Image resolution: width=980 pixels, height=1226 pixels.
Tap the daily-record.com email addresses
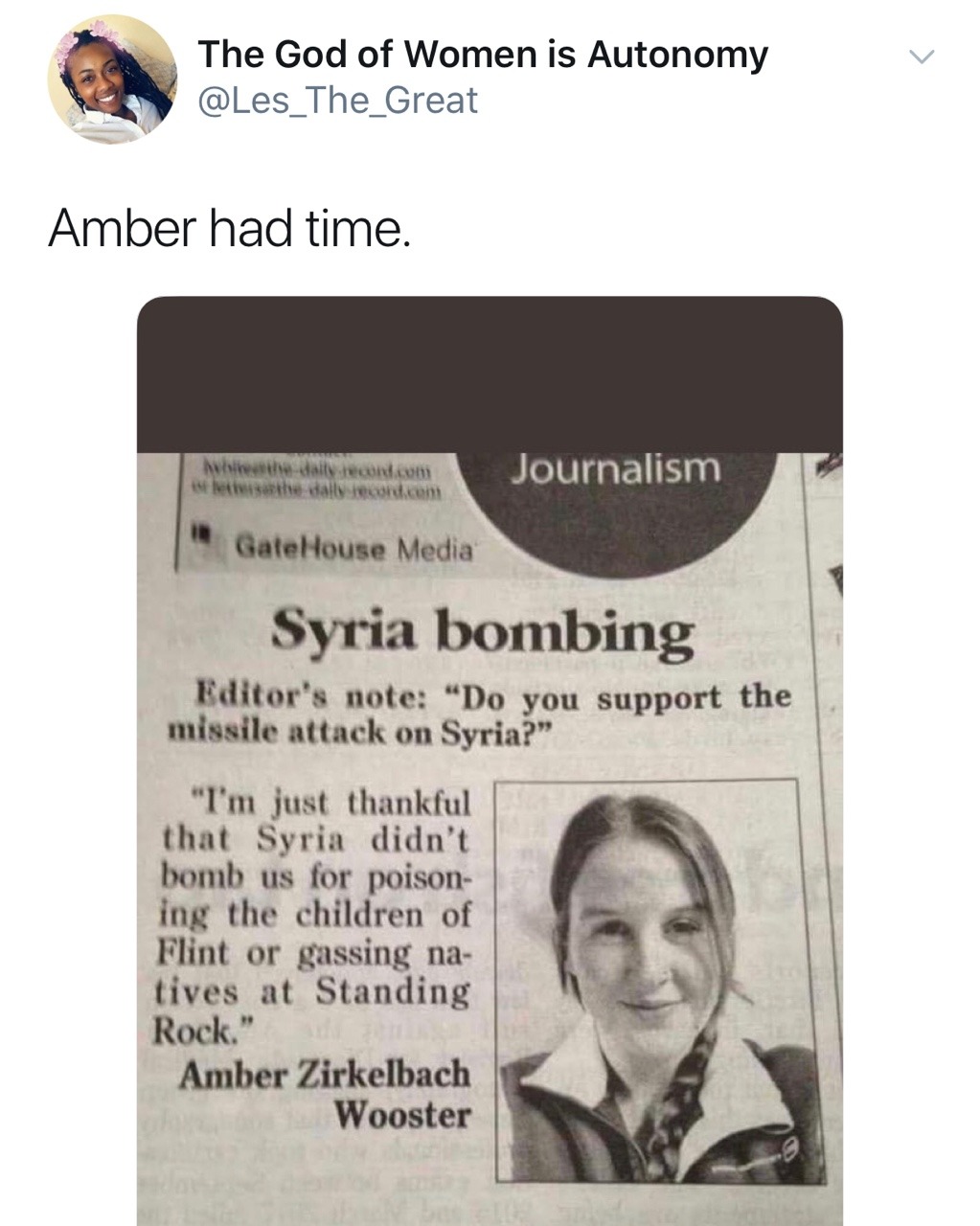click(x=316, y=482)
